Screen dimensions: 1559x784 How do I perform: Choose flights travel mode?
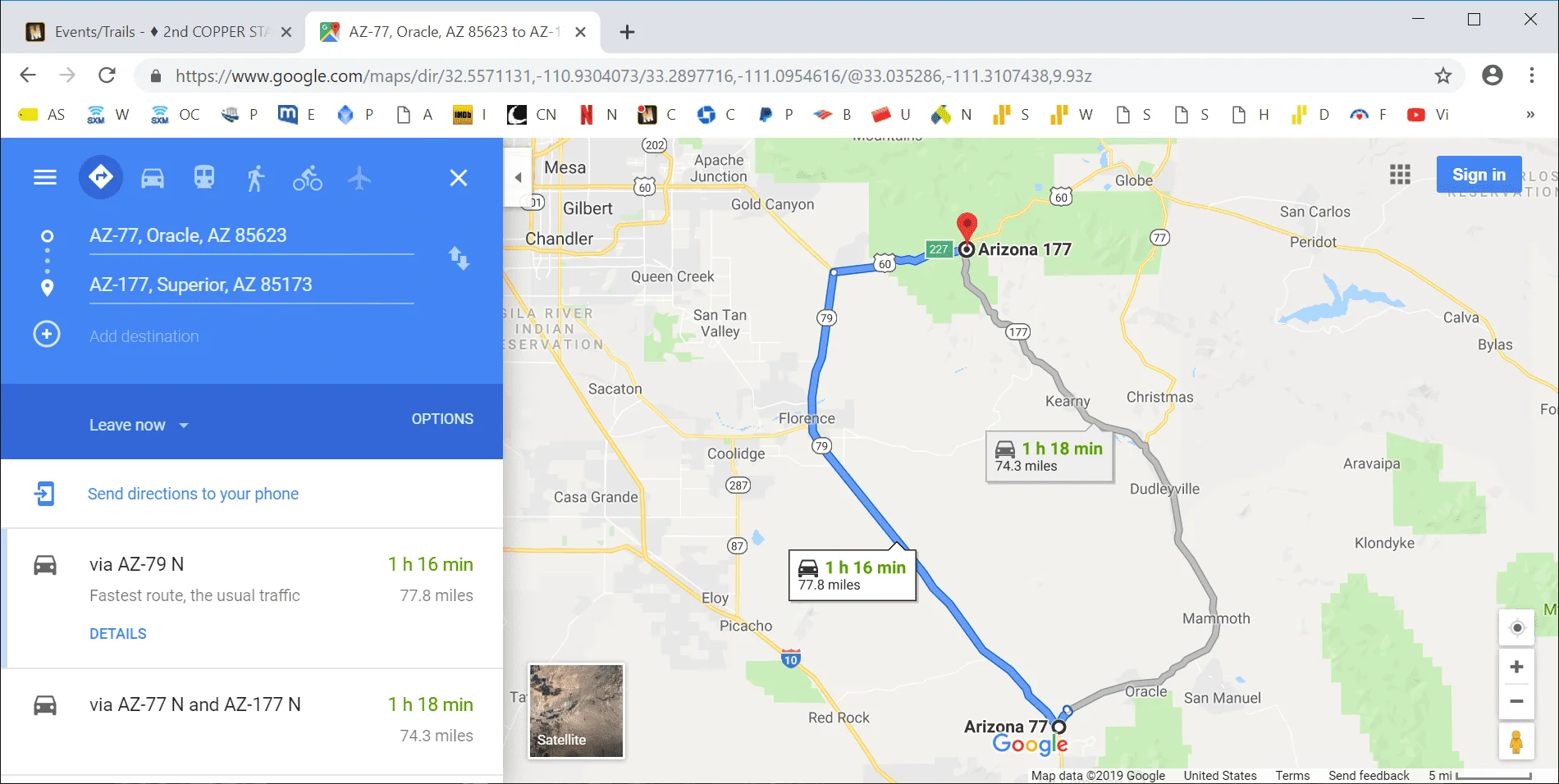coord(359,177)
